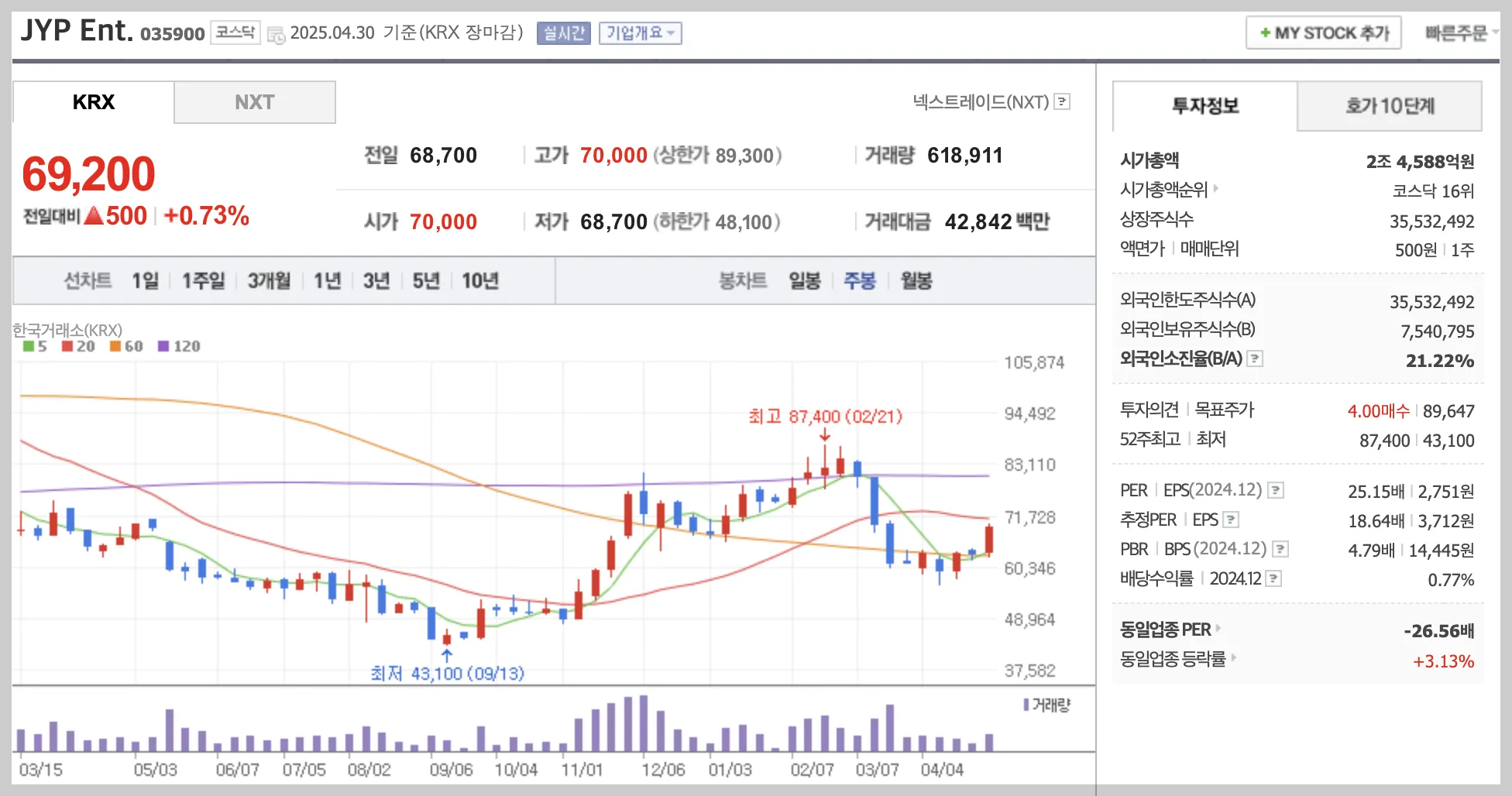Expand the 빠른주문 dropdown
Viewport: 1512px width, 796px height.
tap(1461, 33)
